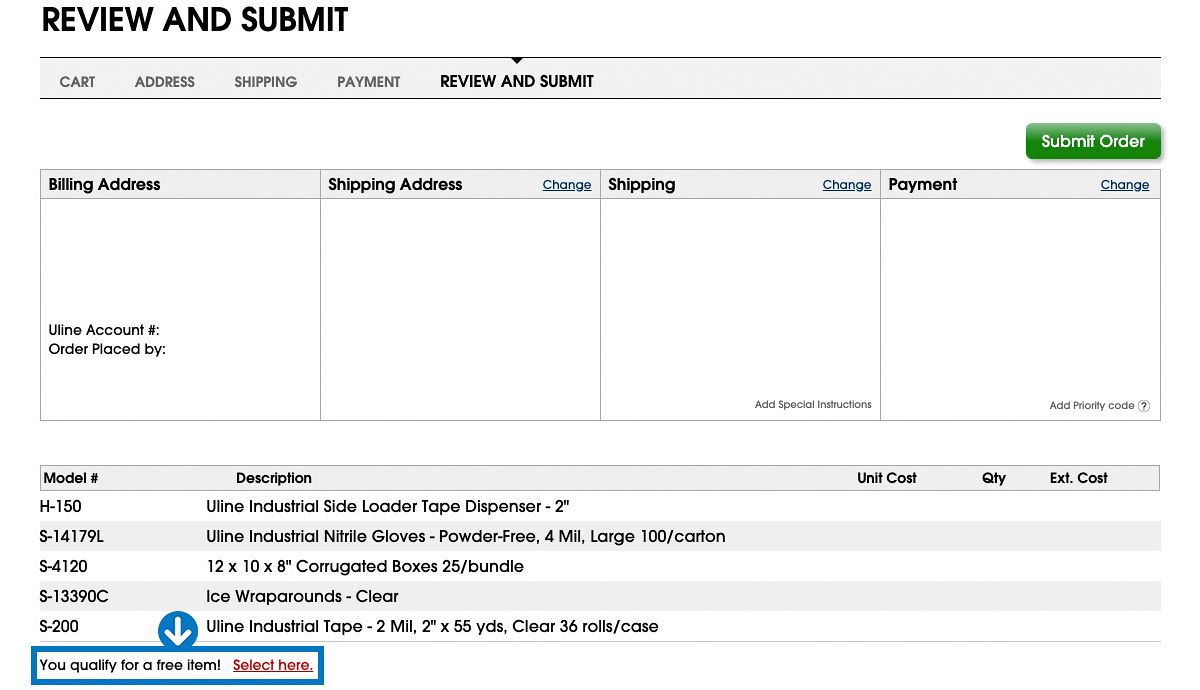Viewport: 1200px width, 690px height.
Task: Click Select here for the free item
Action: [x=273, y=665]
